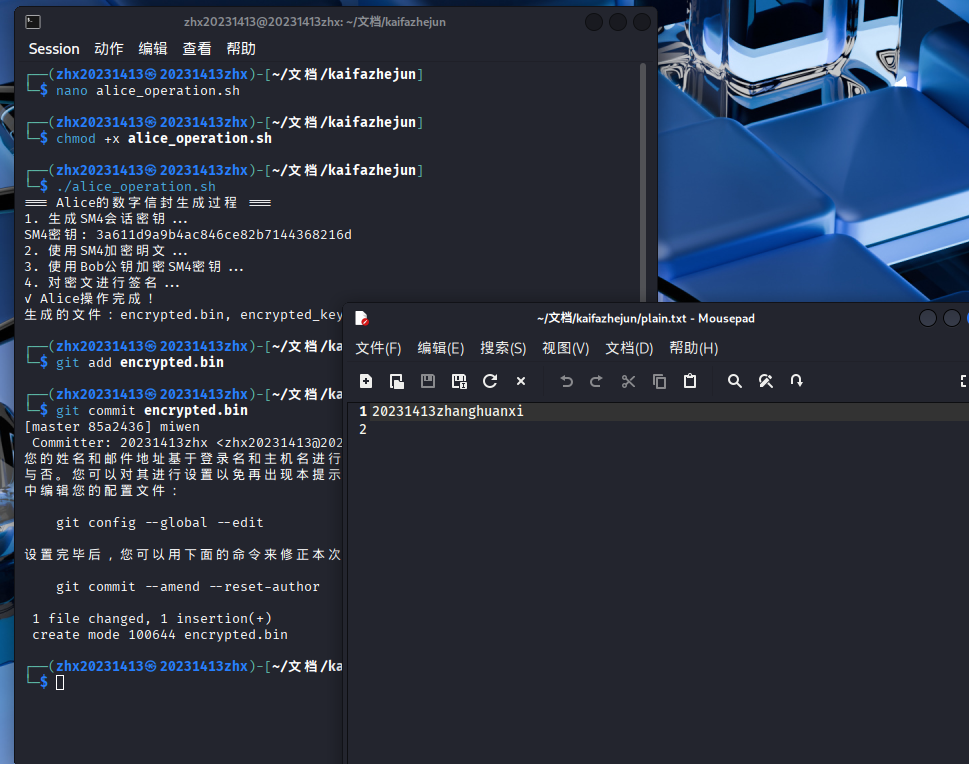Open the 帮助 menu in the terminal

(241, 49)
